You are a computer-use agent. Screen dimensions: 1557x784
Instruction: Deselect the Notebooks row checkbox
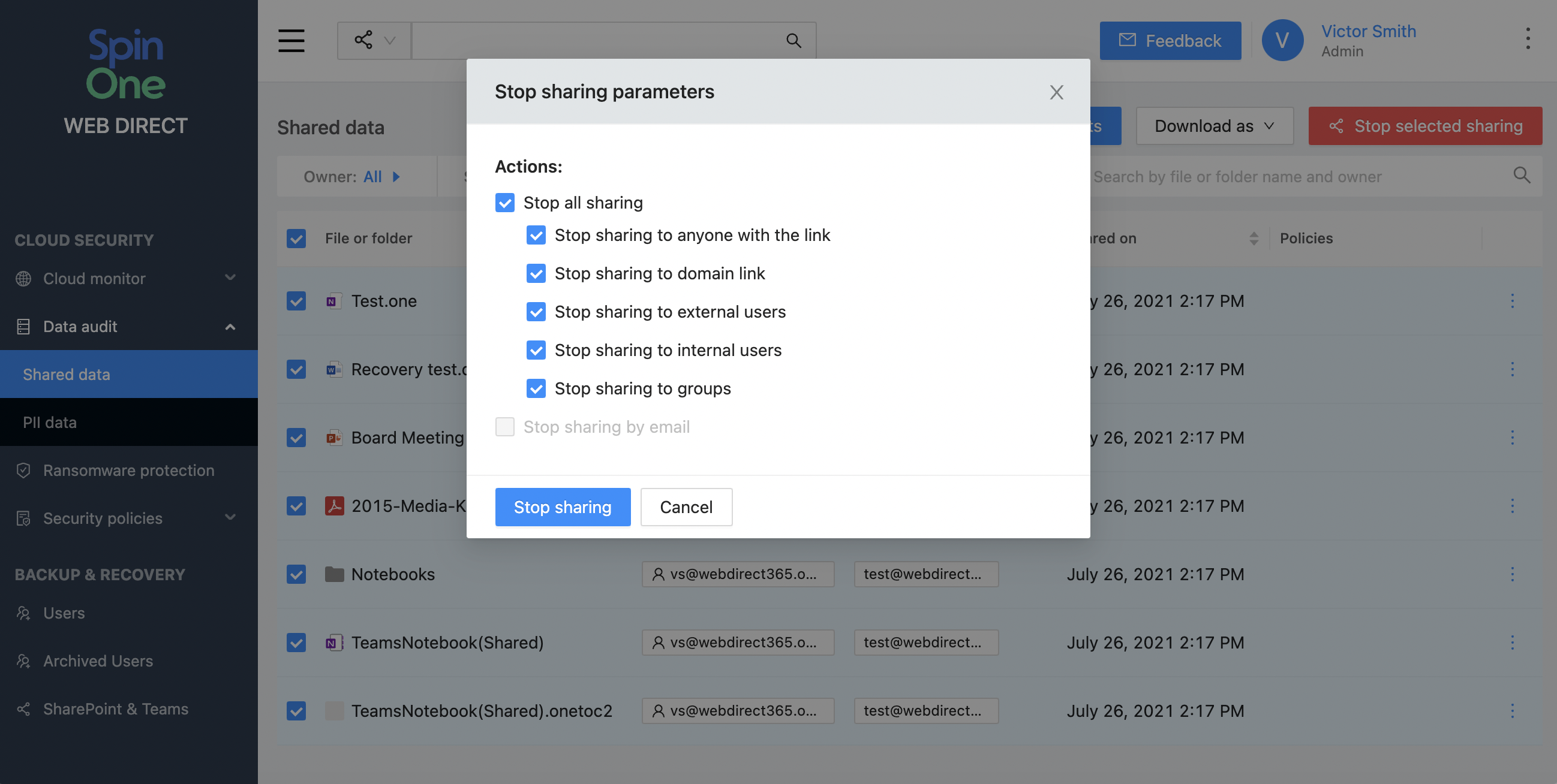coord(296,574)
